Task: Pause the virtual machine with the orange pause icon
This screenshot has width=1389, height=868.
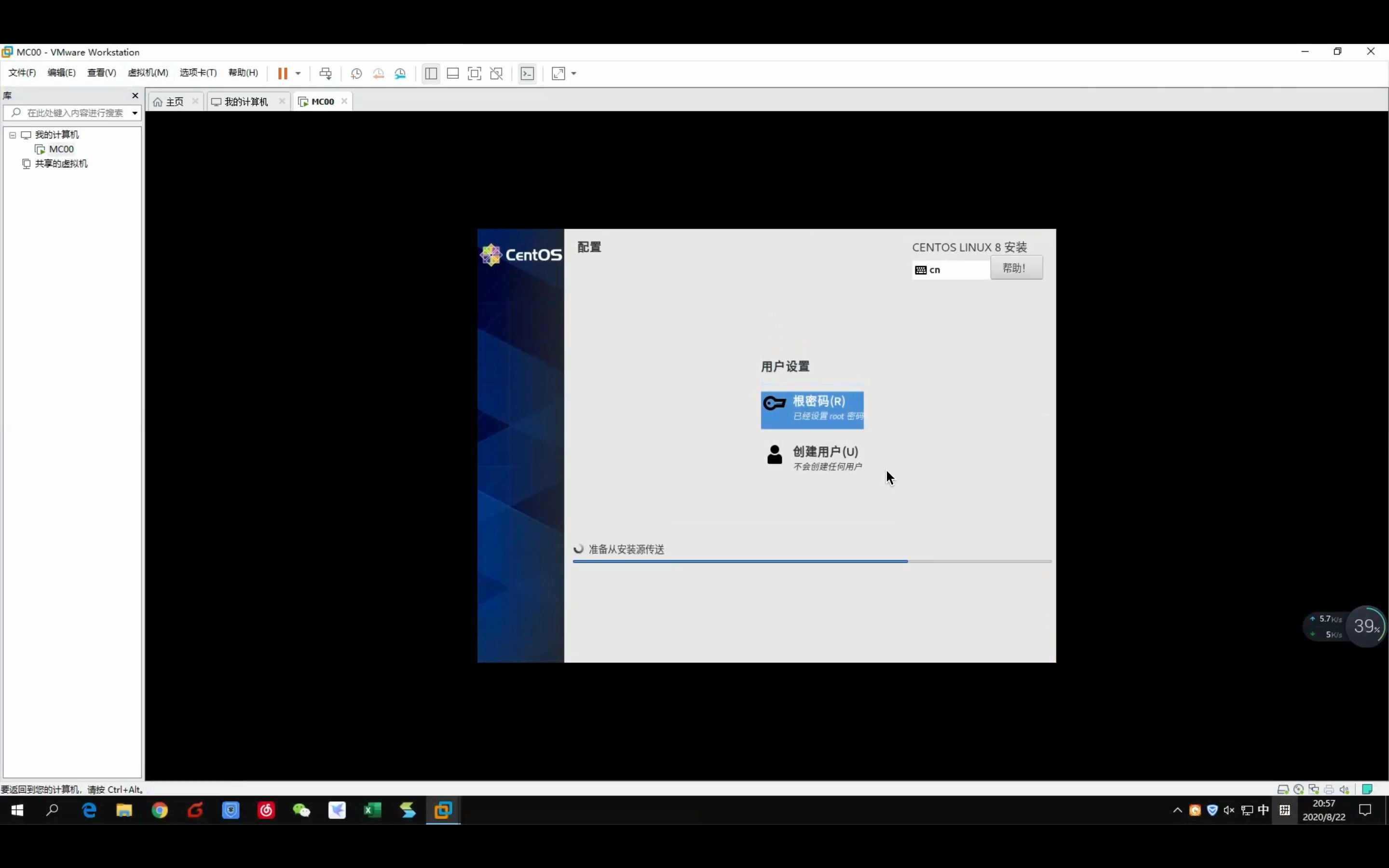Action: pyautogui.click(x=283, y=73)
